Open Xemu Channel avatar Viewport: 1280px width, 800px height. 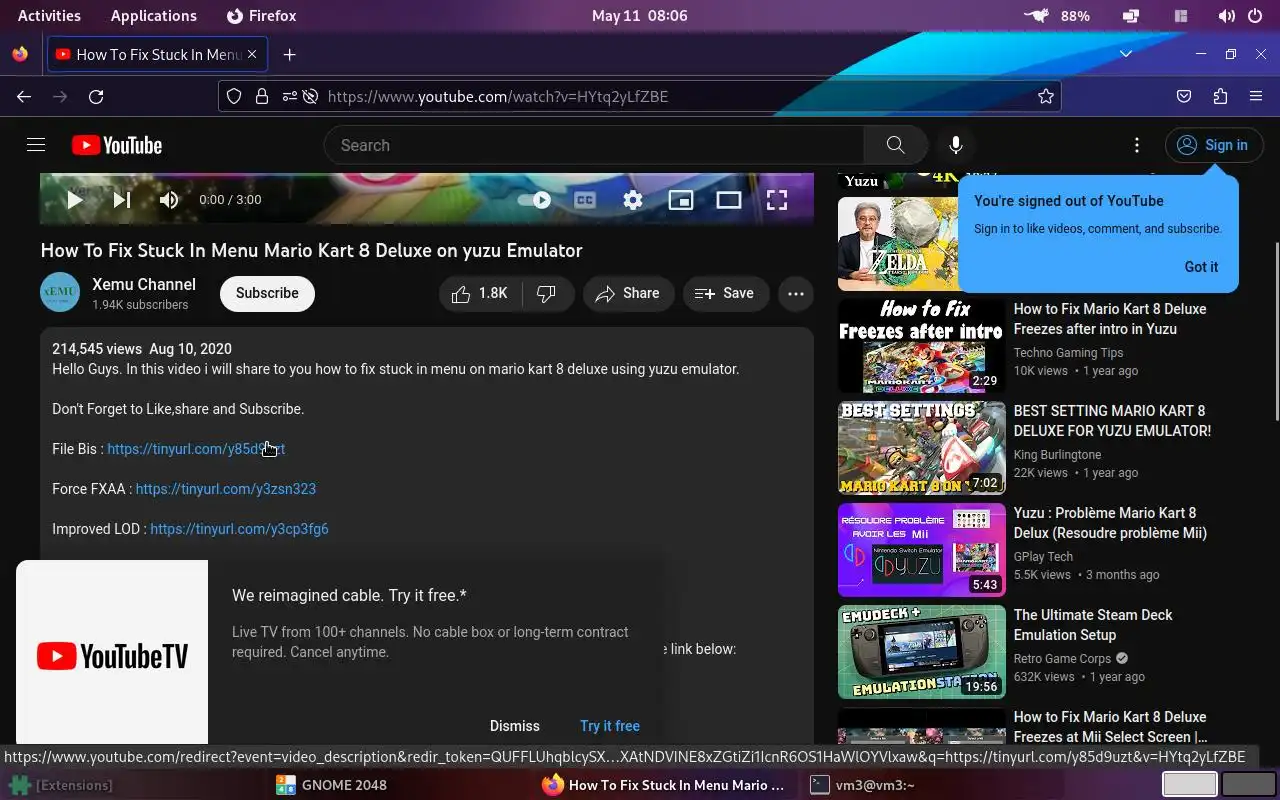click(x=60, y=293)
